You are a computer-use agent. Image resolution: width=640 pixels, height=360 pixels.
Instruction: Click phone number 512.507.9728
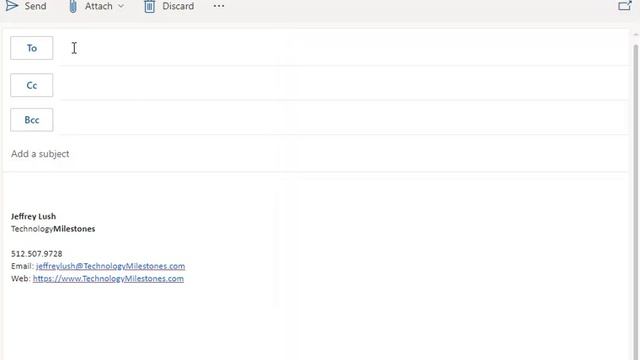37,254
